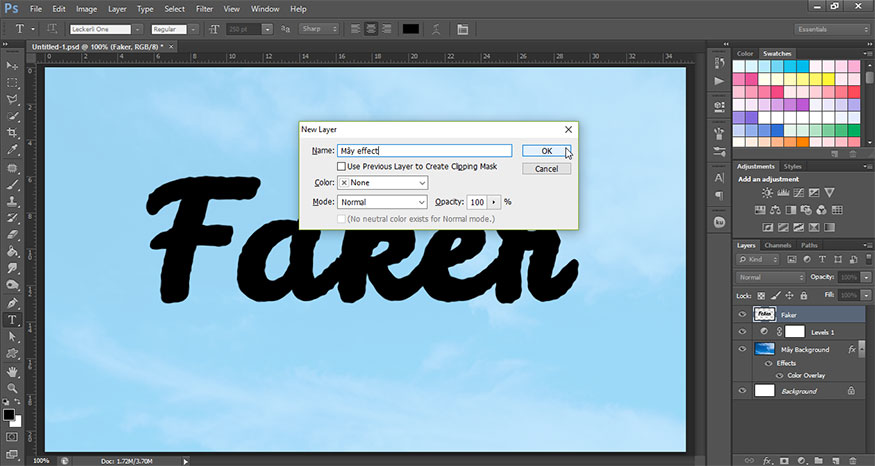This screenshot has height=466, width=875.
Task: Select the Zoom magnifier tool
Action: (x=12, y=388)
